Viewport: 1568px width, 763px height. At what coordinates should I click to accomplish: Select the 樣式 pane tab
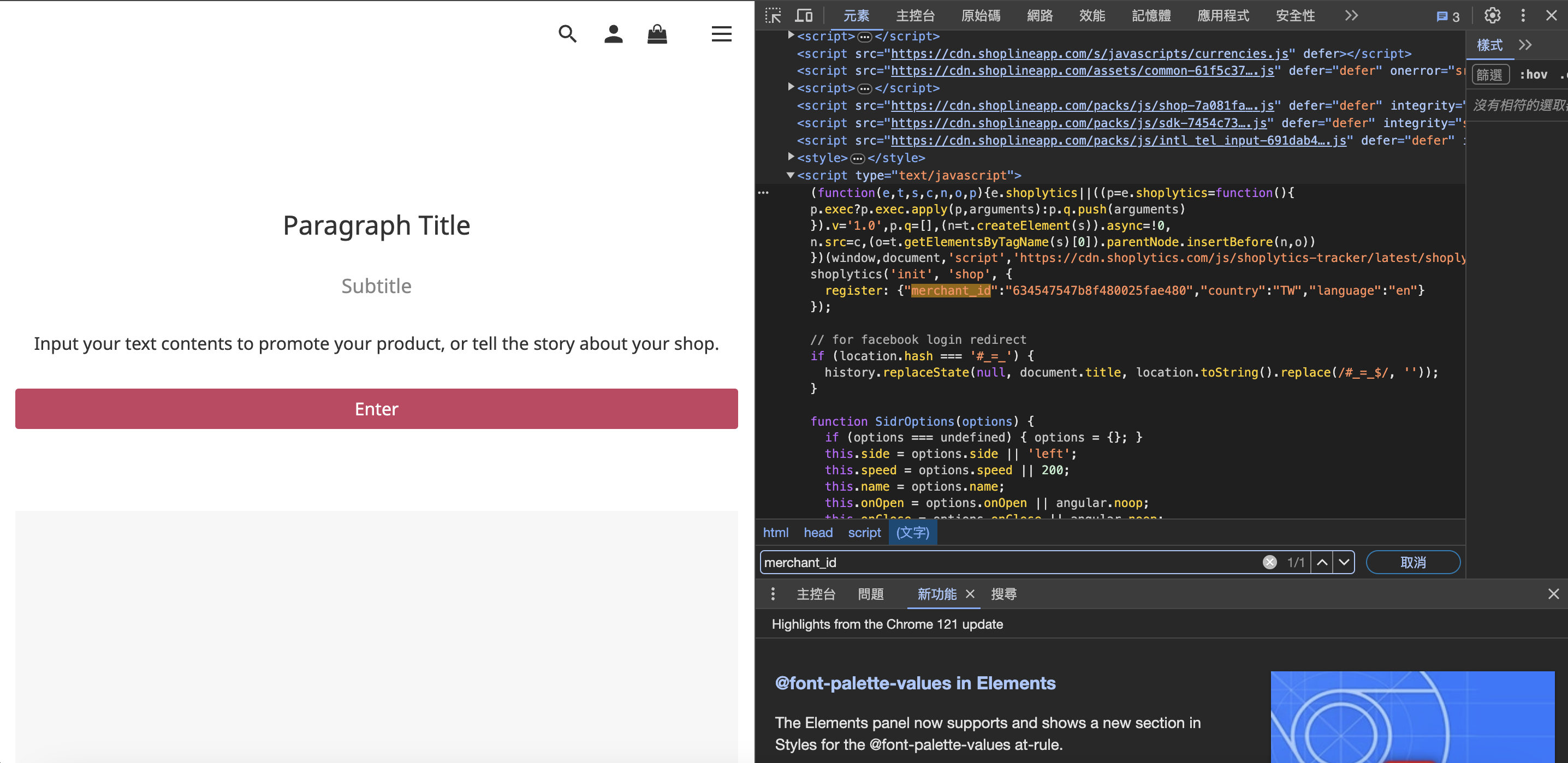(x=1489, y=45)
